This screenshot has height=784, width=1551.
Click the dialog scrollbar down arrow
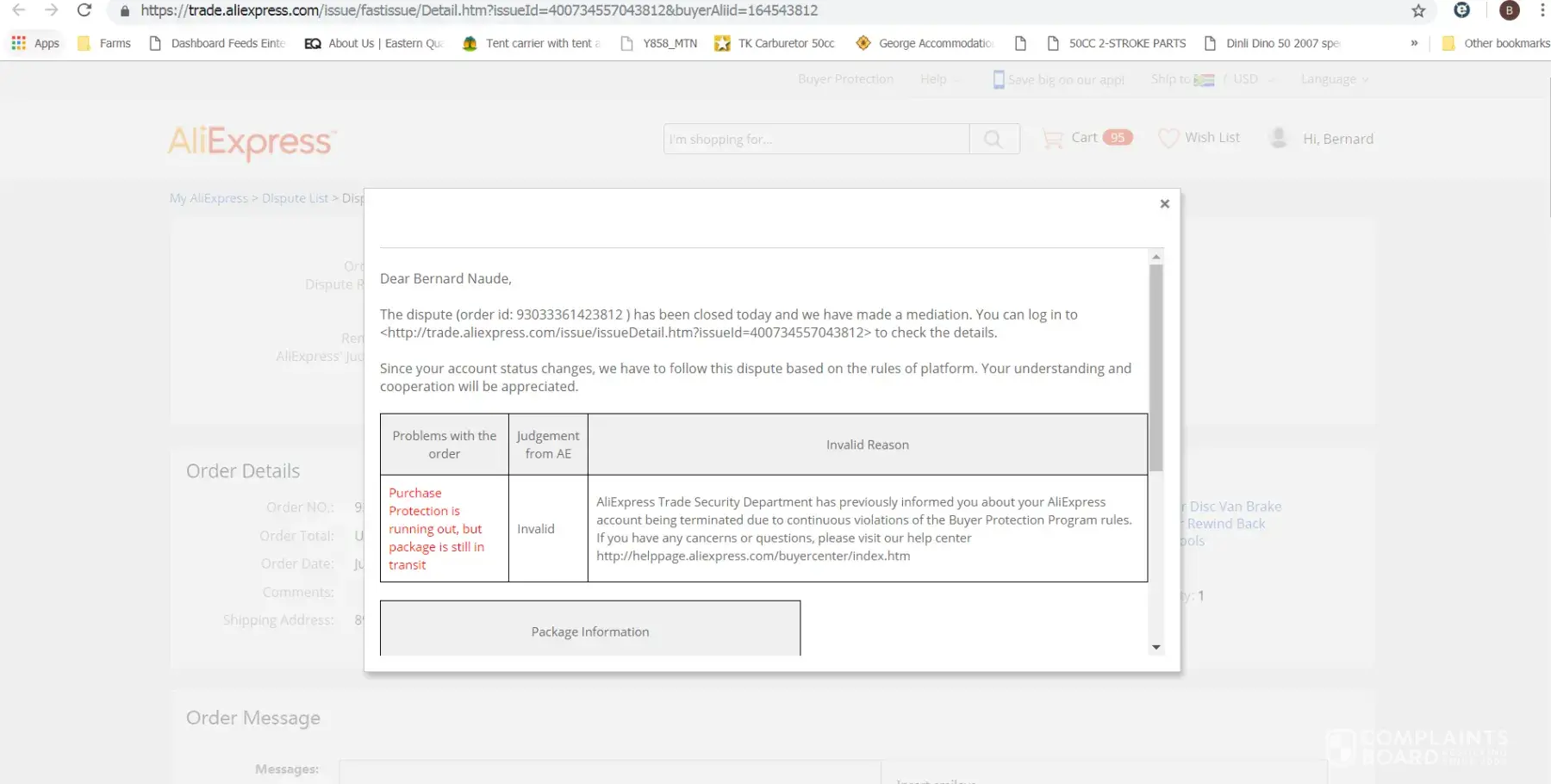click(x=1156, y=647)
